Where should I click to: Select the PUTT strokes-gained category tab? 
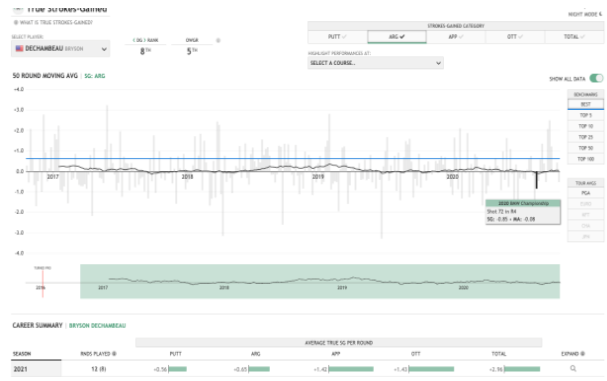(338, 37)
